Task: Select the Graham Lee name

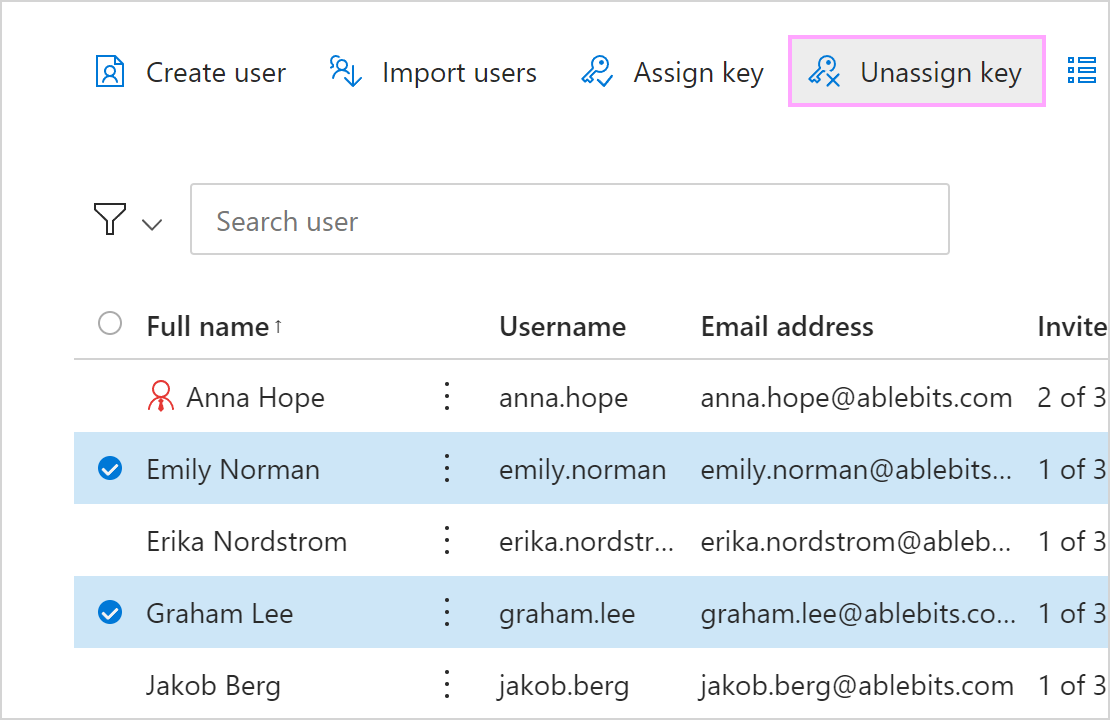Action: click(219, 614)
